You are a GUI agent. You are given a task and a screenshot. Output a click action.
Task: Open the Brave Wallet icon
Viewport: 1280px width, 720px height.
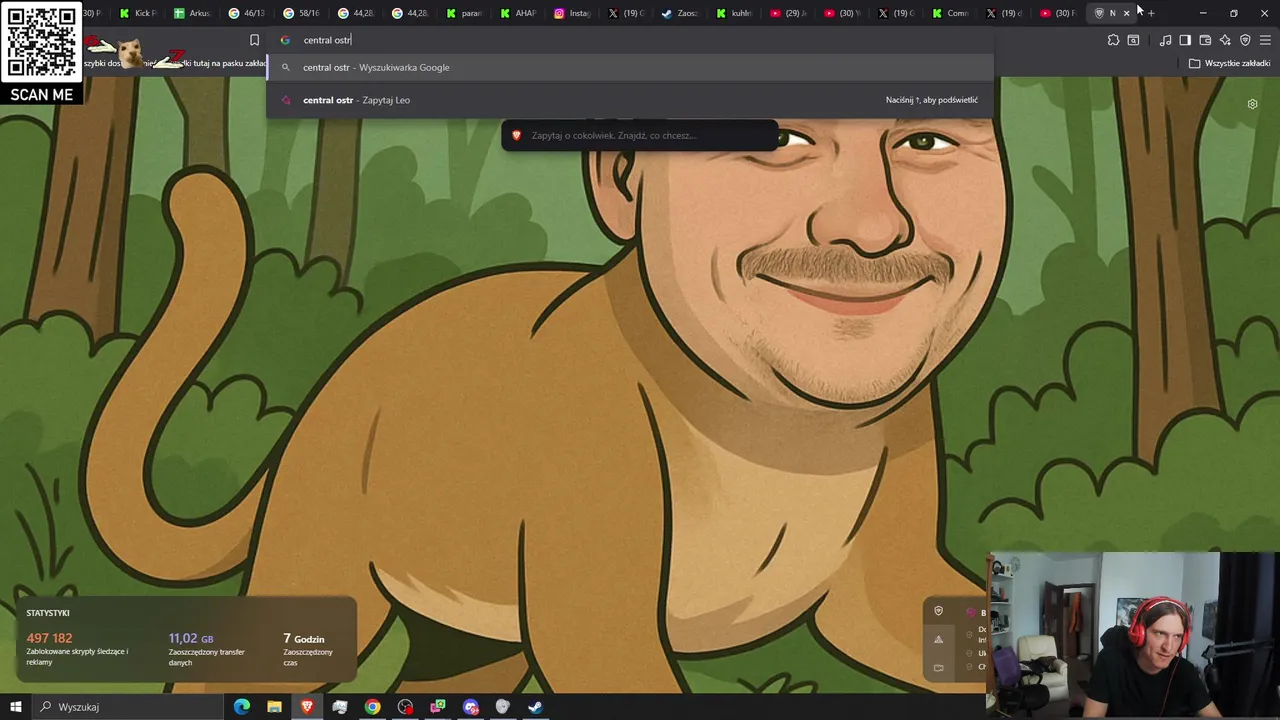(1205, 40)
